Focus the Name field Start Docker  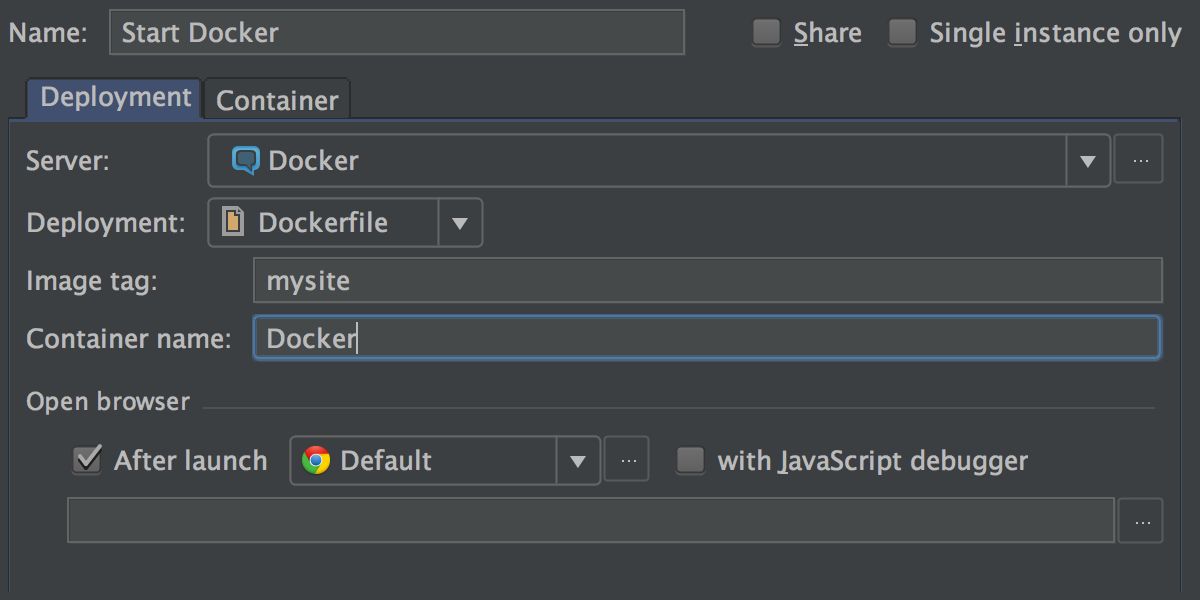pos(397,32)
